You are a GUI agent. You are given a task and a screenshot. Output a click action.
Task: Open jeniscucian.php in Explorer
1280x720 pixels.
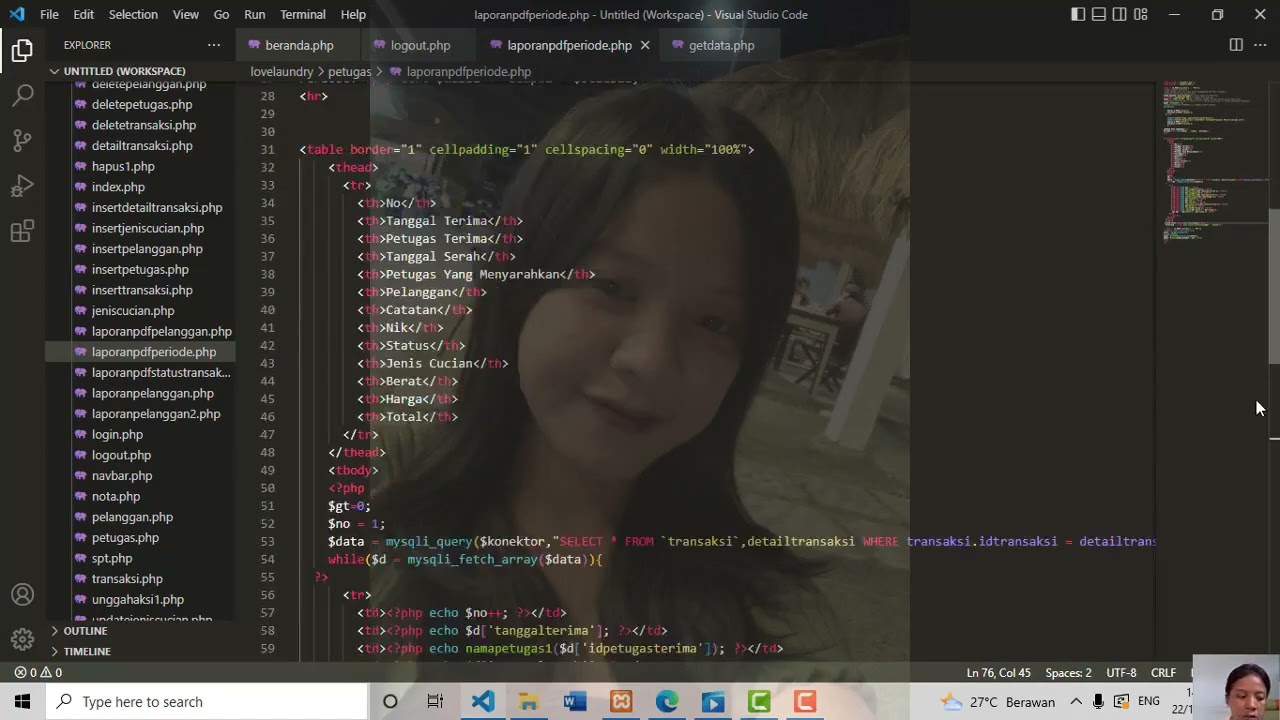[133, 311]
